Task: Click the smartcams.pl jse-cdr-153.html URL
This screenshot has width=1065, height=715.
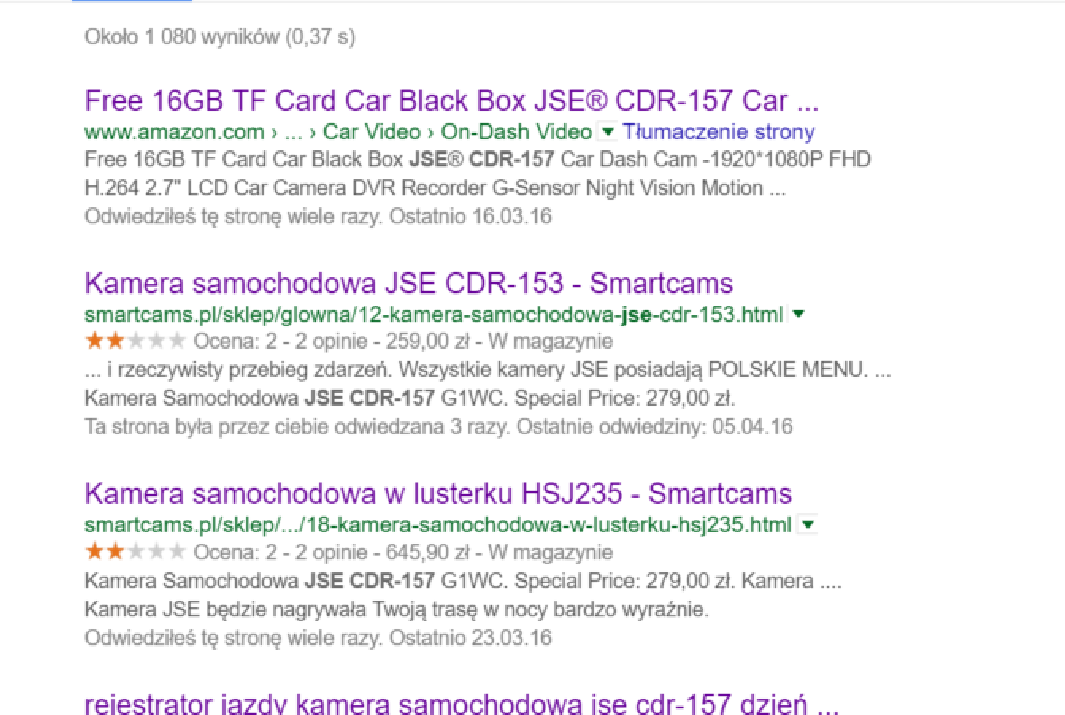Action: (x=434, y=314)
